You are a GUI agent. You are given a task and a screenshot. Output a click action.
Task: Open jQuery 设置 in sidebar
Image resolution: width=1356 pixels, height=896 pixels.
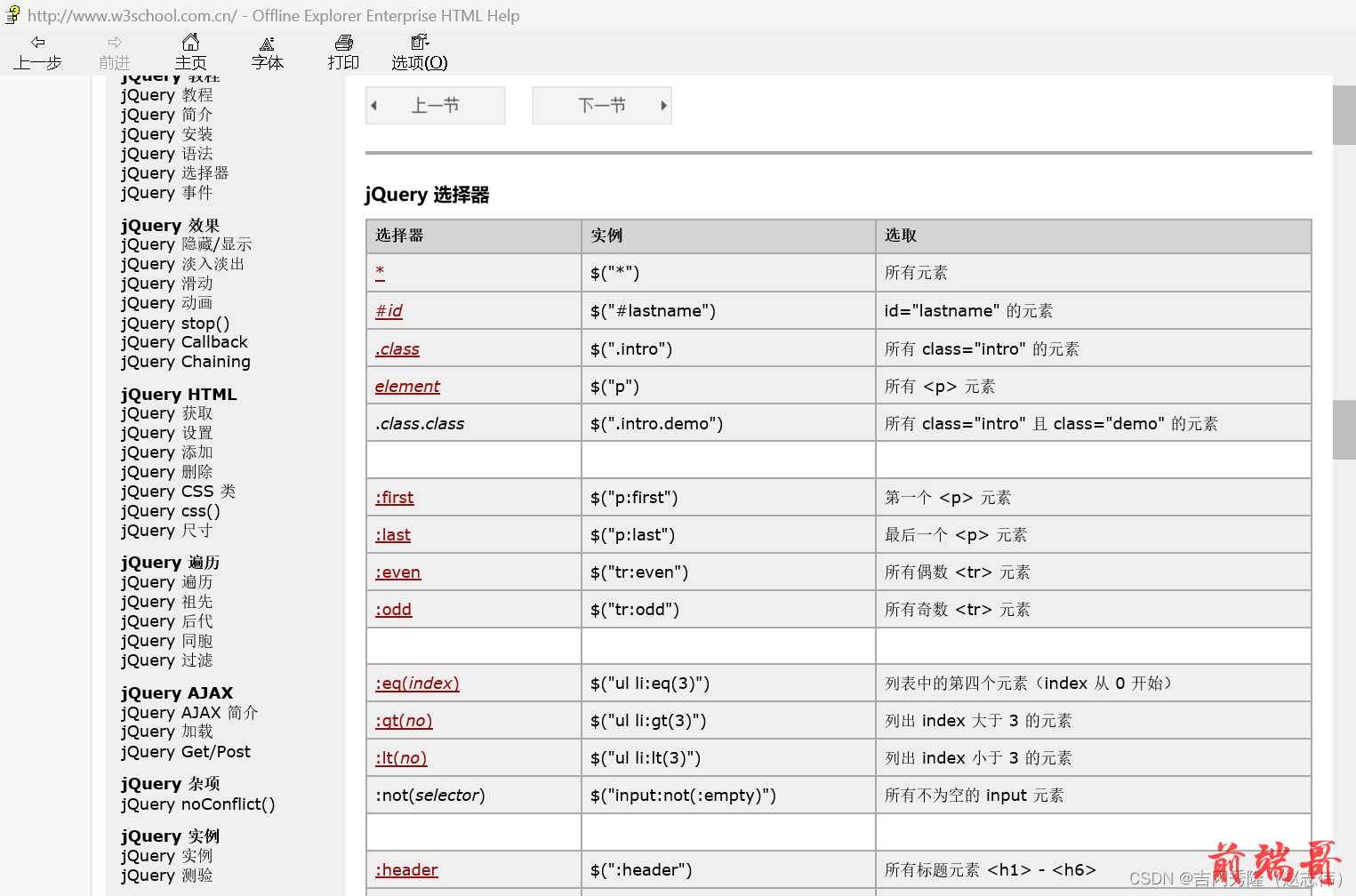click(x=167, y=433)
